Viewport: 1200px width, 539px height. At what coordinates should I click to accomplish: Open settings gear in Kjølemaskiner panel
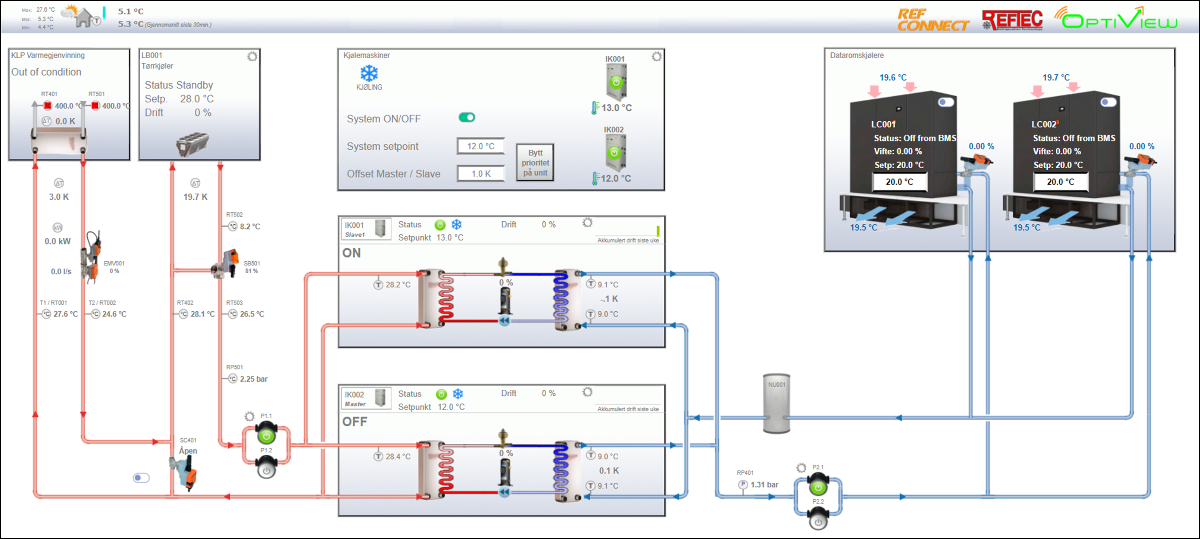tap(656, 57)
